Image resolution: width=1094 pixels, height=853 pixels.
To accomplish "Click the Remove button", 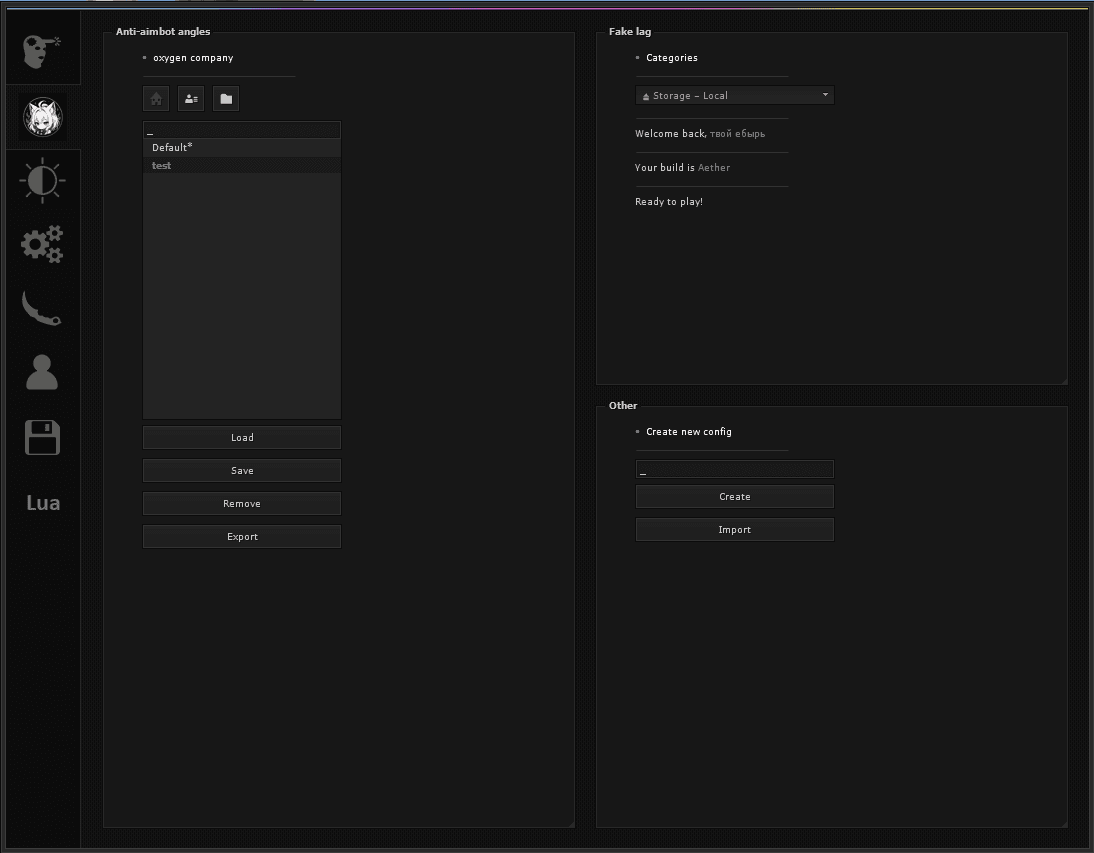I will 242,504.
